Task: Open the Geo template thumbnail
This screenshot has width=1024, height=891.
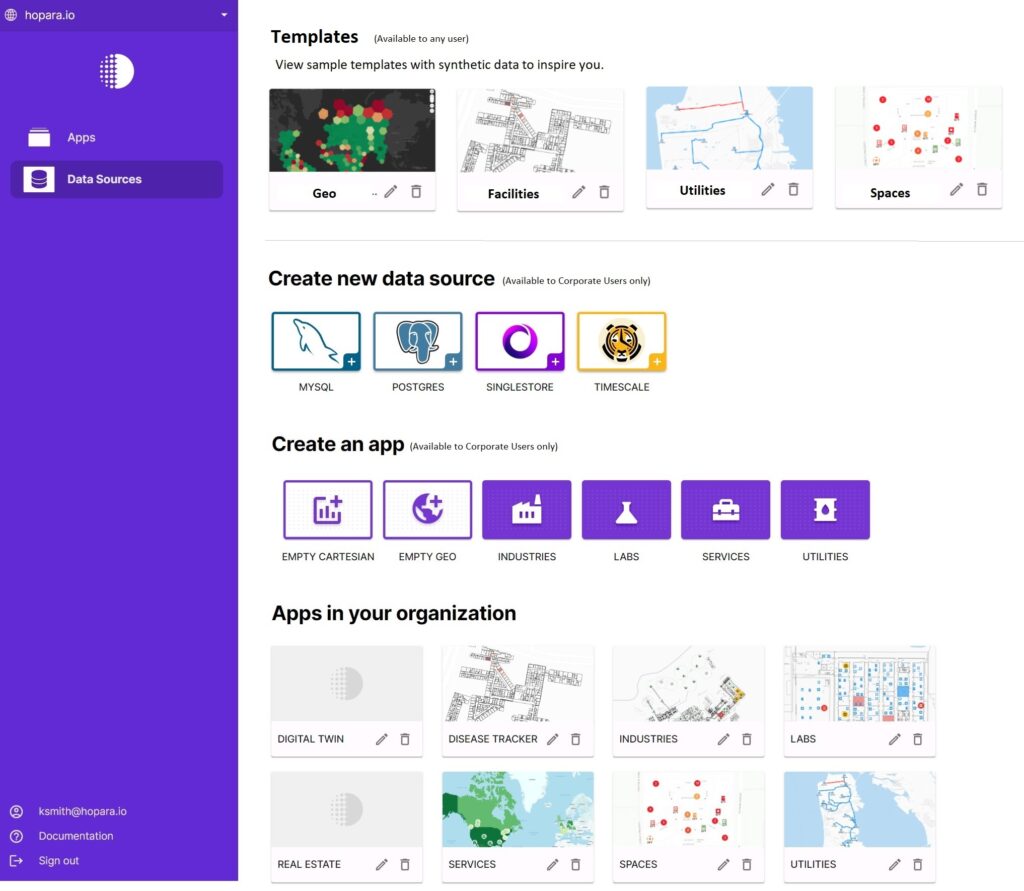Action: click(352, 131)
